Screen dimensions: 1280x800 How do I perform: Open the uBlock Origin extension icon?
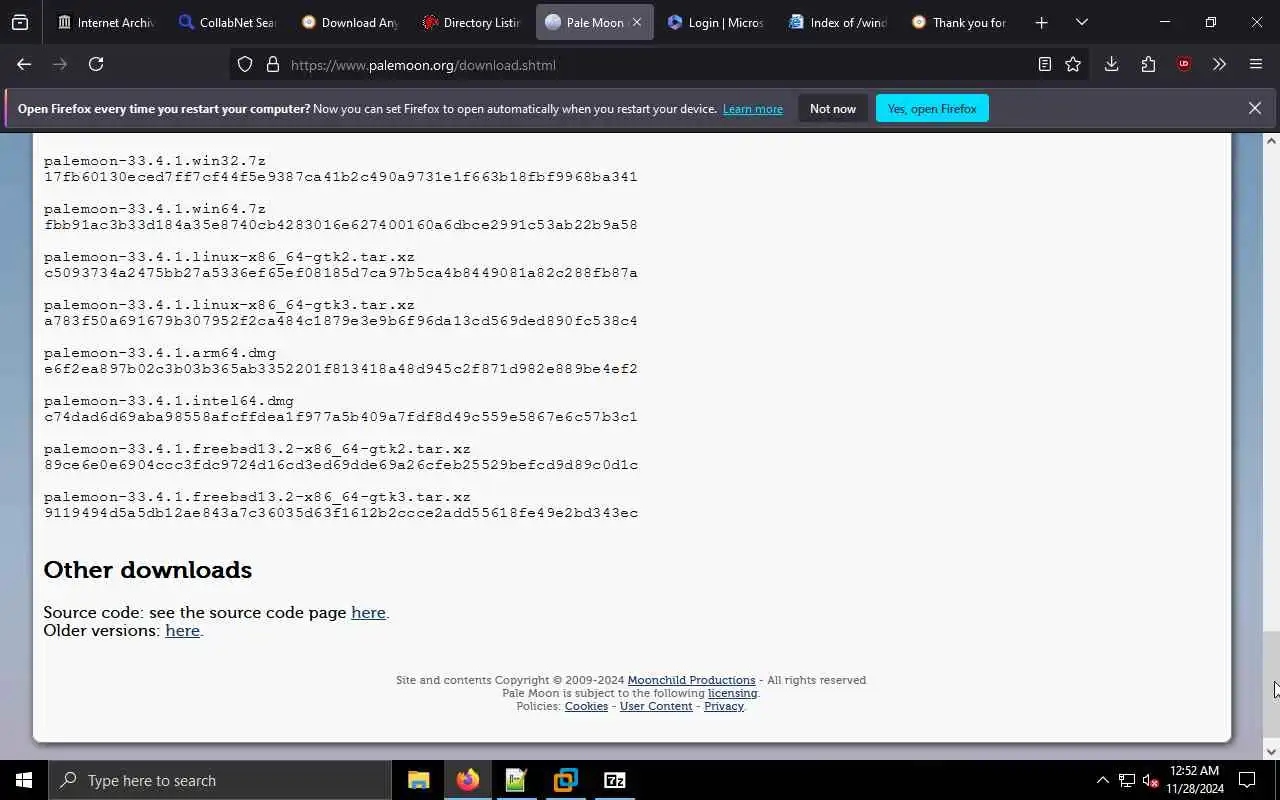[1184, 64]
